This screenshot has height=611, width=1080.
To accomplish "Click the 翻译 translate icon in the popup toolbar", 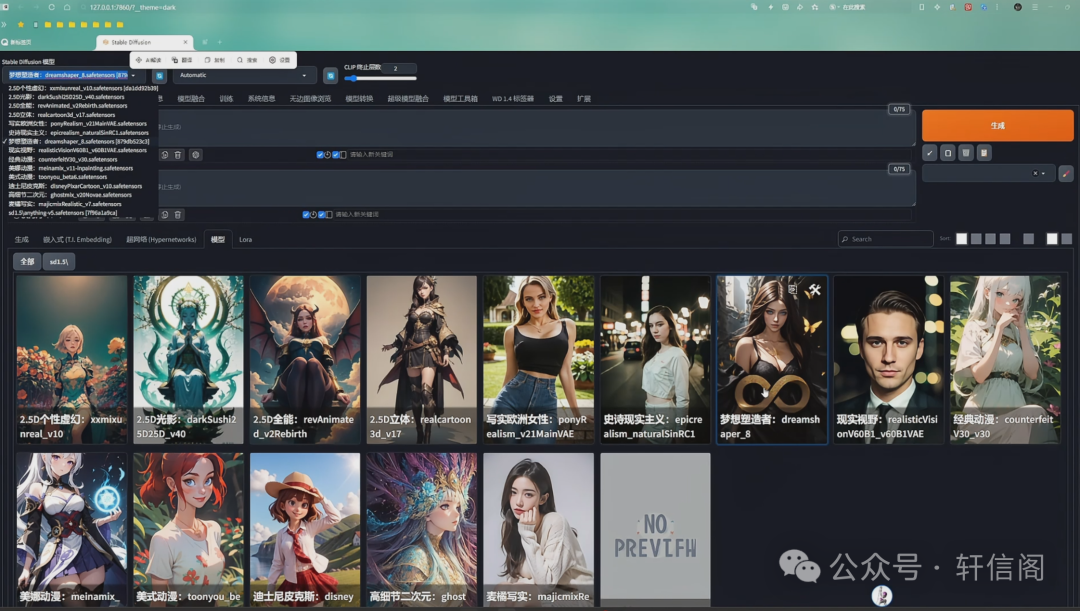I will pyautogui.click(x=182, y=60).
